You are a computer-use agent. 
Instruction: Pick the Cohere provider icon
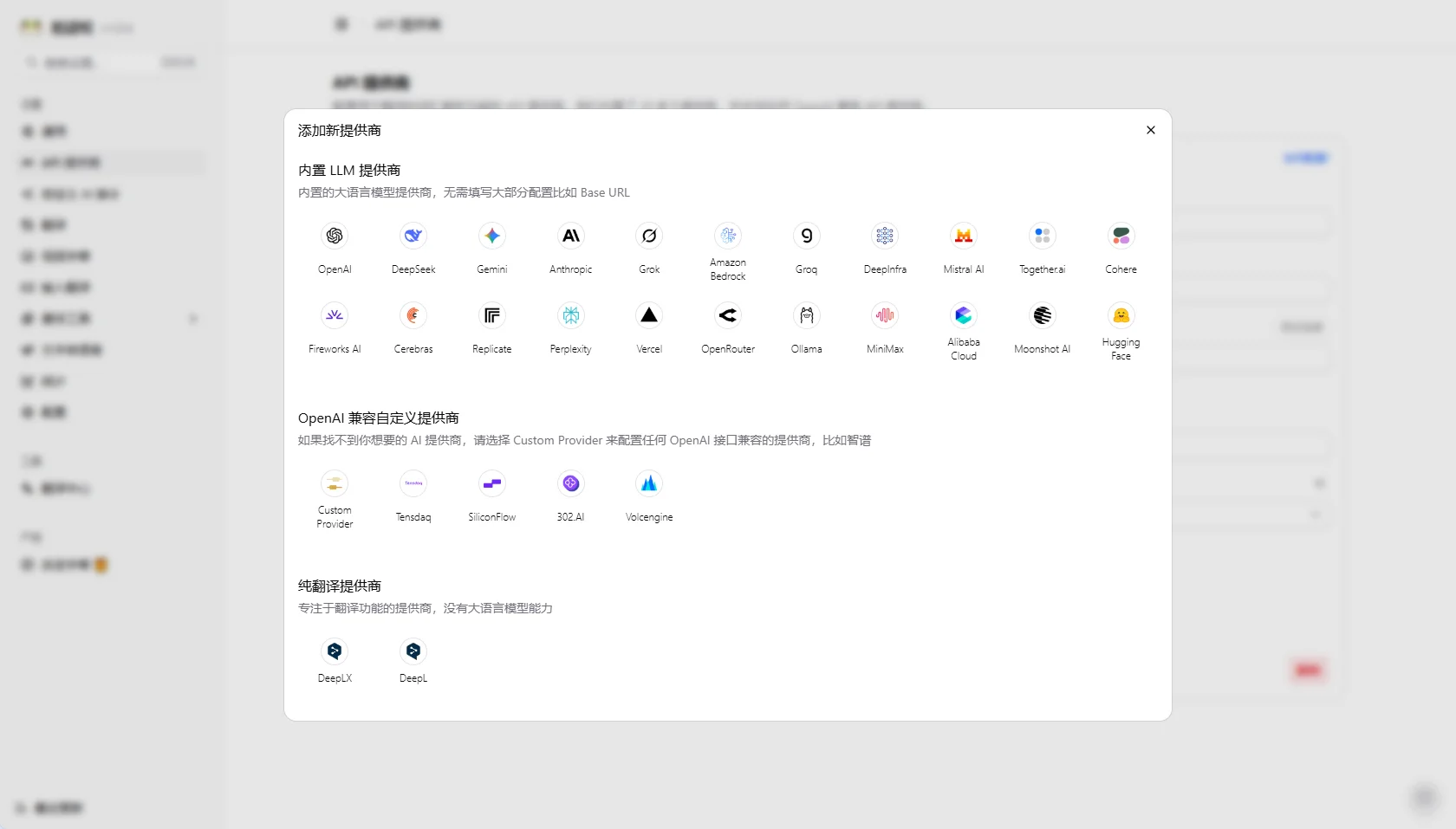click(x=1121, y=236)
